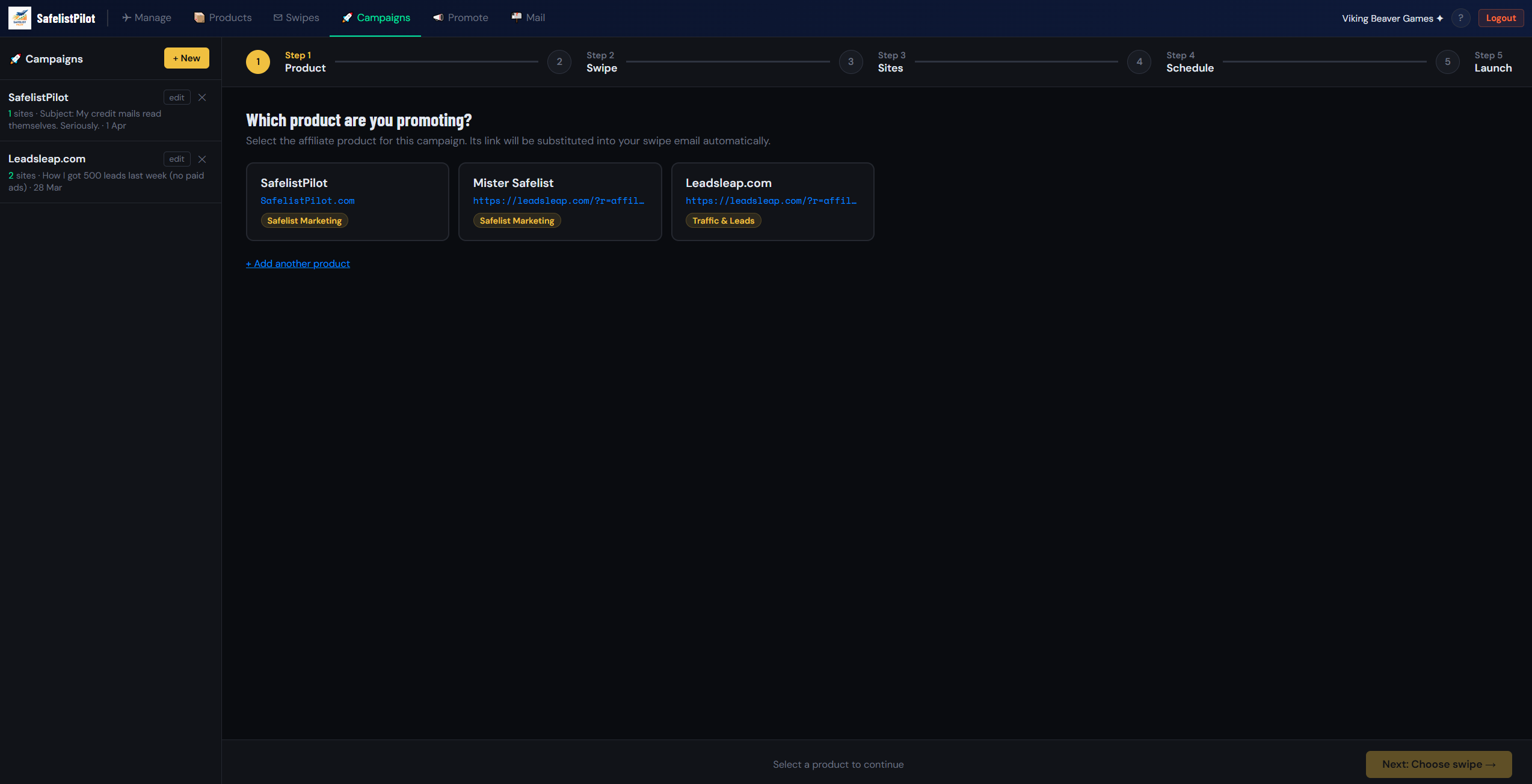Select the SafelistPilot product card
1532x784 pixels.
[x=347, y=201]
